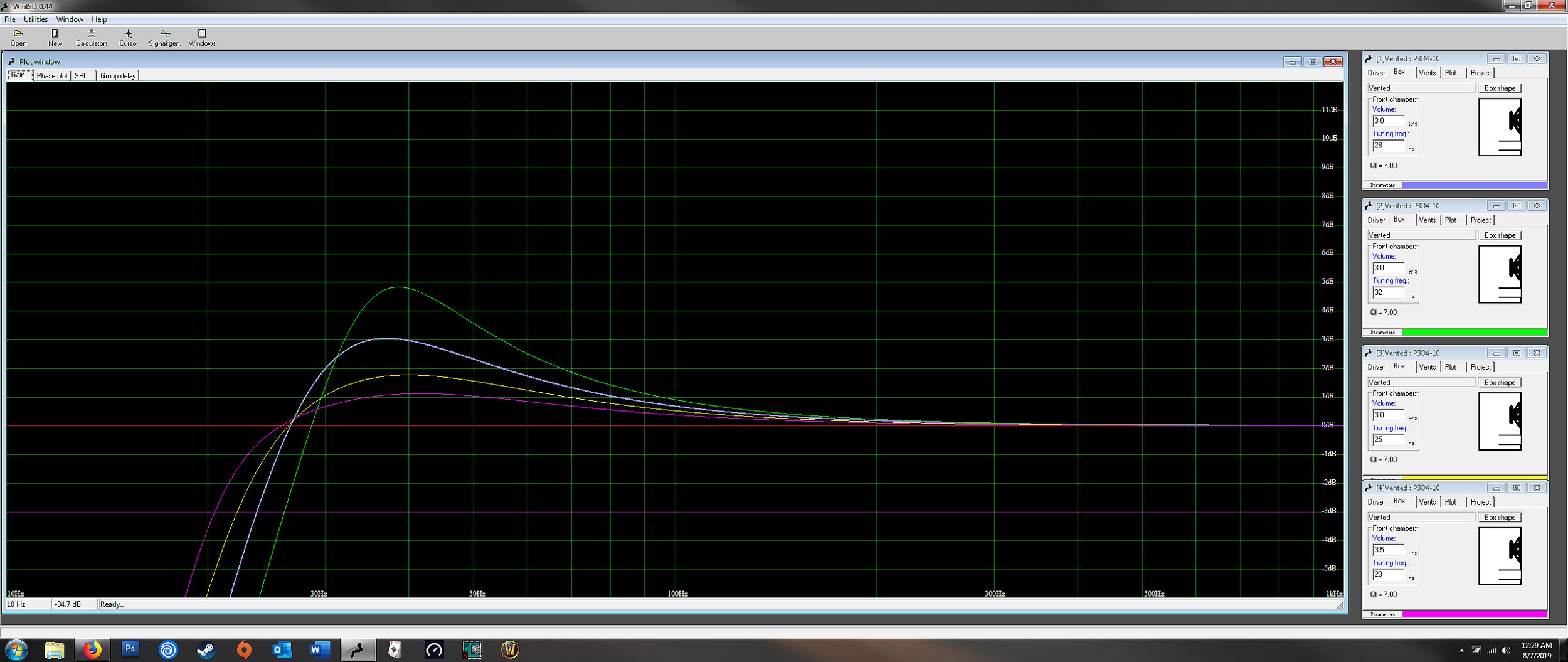This screenshot has height=662, width=1568.
Task: Switch to the Group delay tab
Action: [x=118, y=76]
